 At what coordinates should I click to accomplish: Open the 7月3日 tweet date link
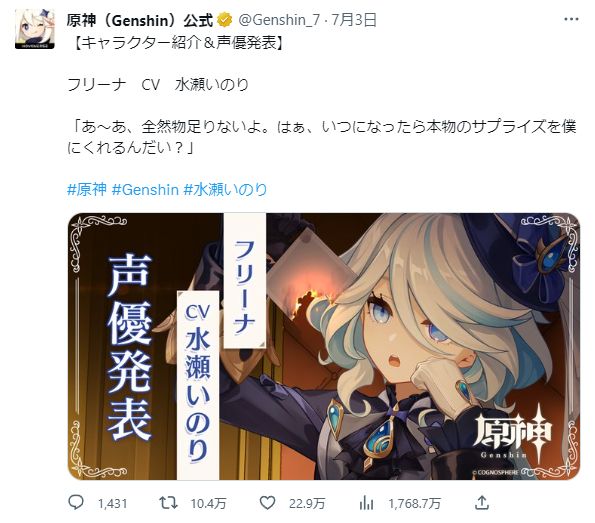point(354,20)
